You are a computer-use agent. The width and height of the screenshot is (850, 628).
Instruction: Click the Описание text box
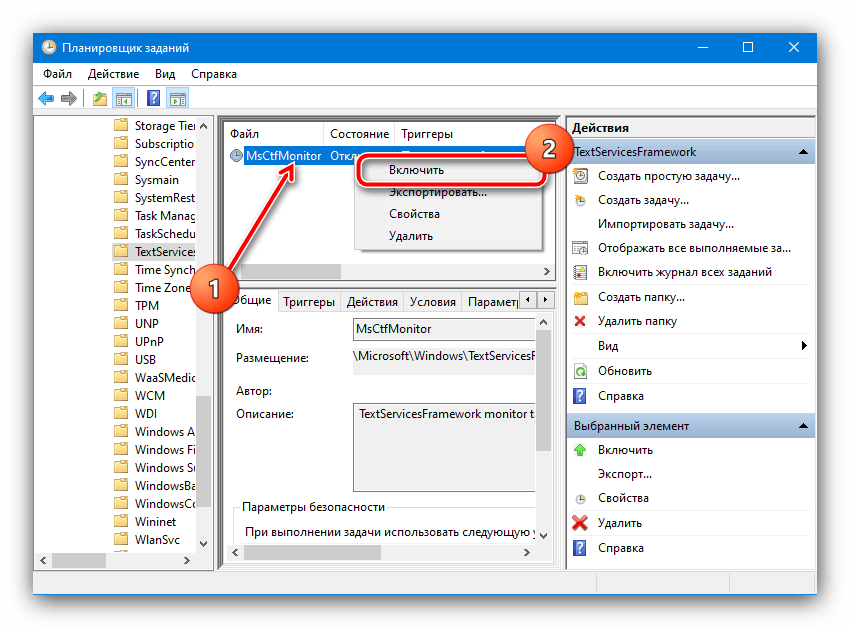point(444,447)
